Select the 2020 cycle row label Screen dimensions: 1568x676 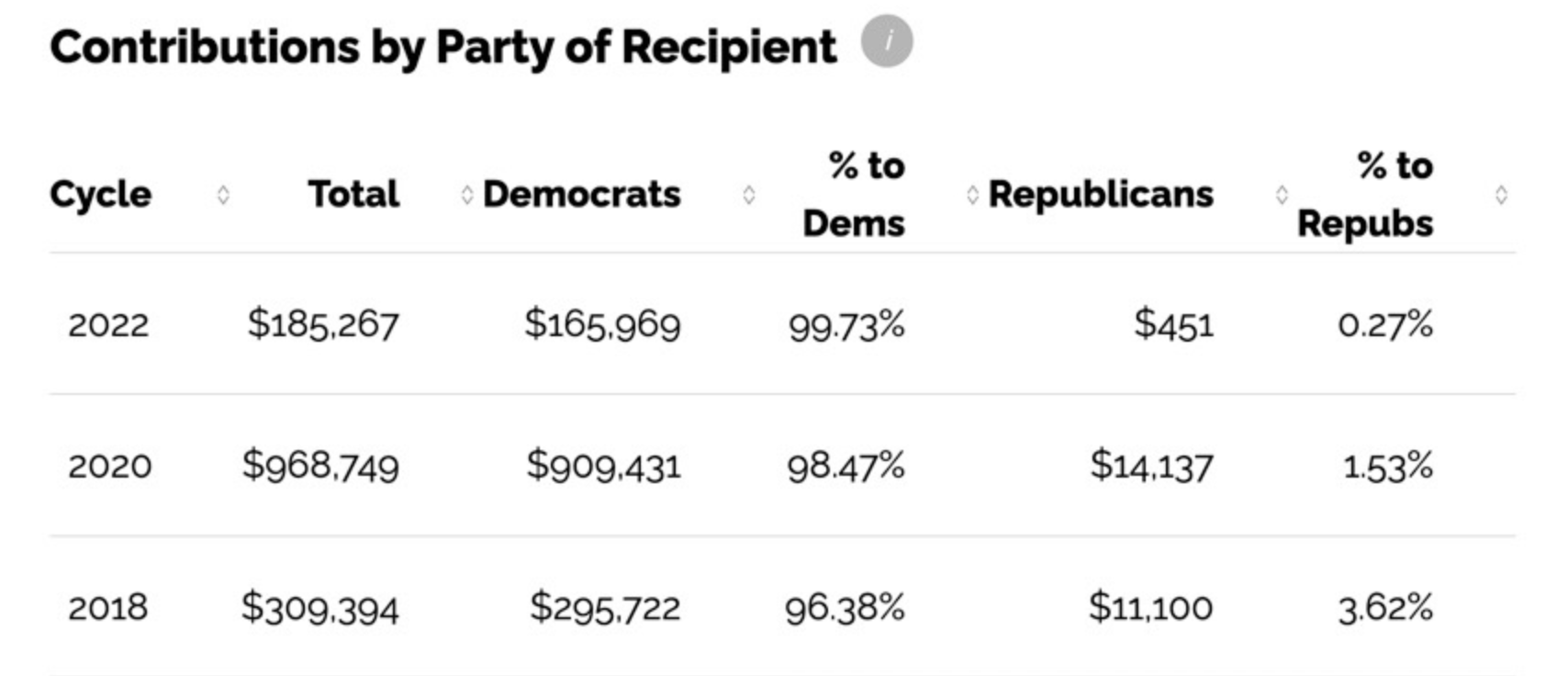[109, 467]
